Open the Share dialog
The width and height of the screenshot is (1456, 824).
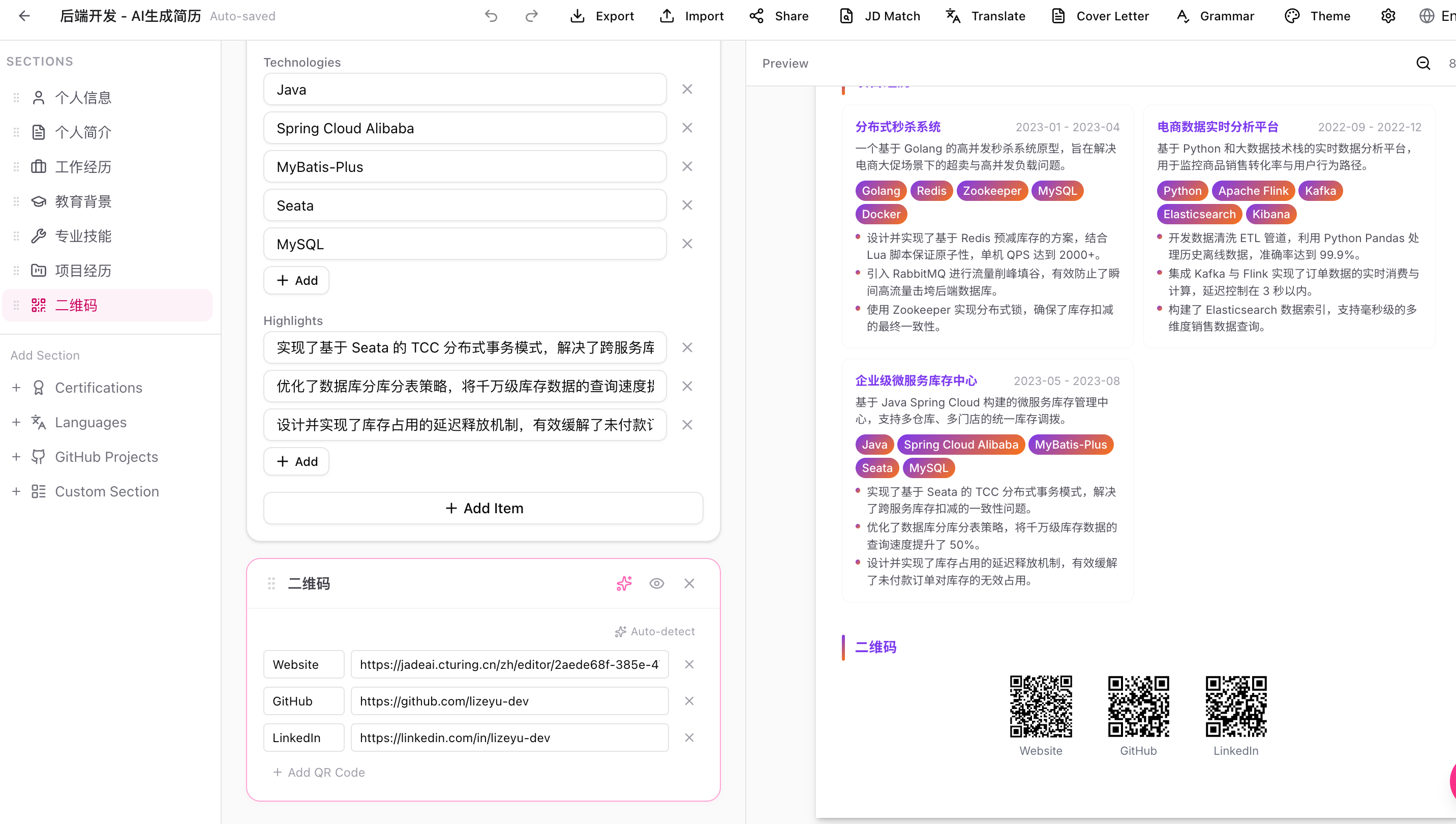click(779, 16)
